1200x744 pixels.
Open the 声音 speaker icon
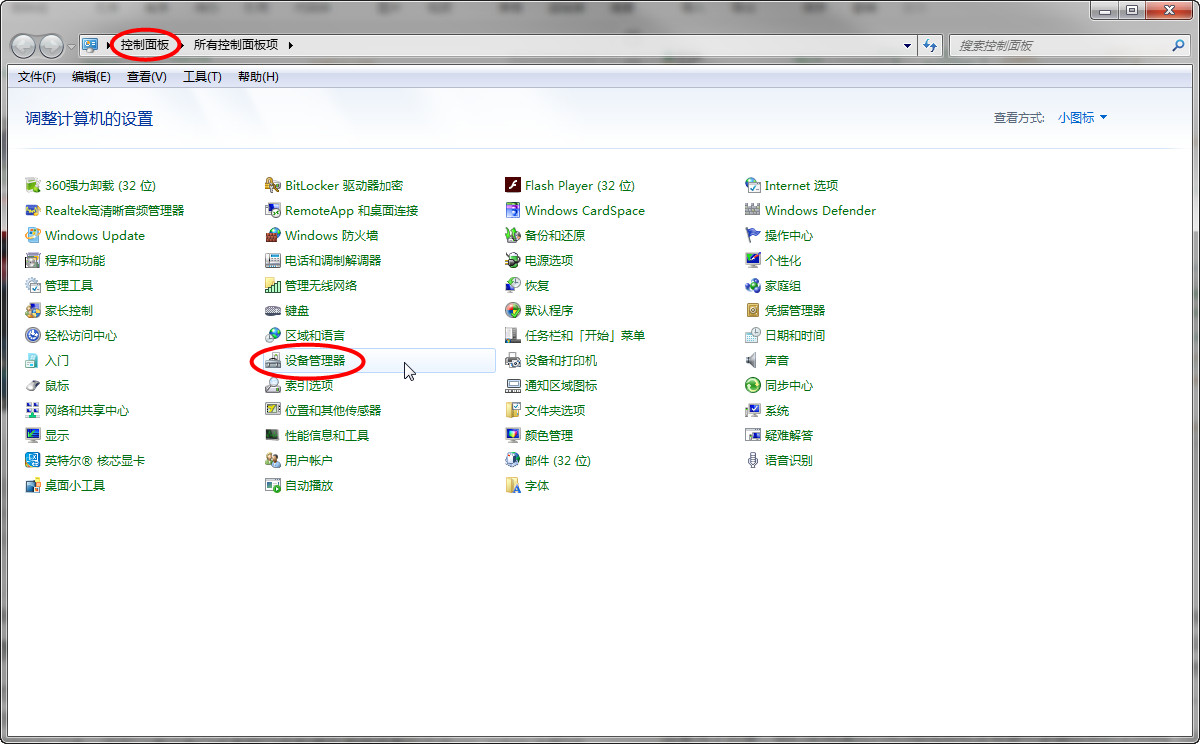coord(753,360)
